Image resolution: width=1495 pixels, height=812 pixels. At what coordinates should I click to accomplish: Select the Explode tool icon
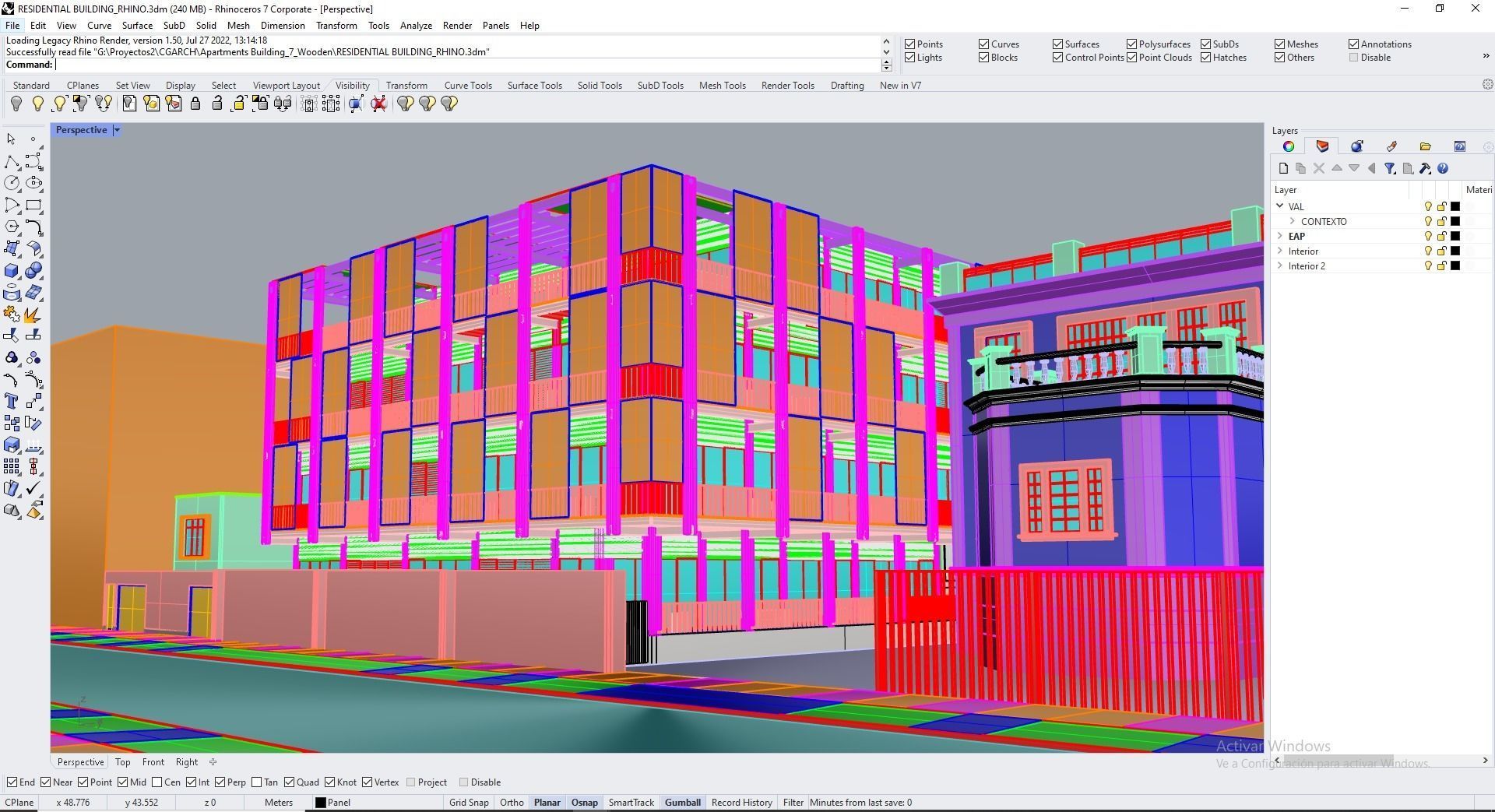(33, 315)
